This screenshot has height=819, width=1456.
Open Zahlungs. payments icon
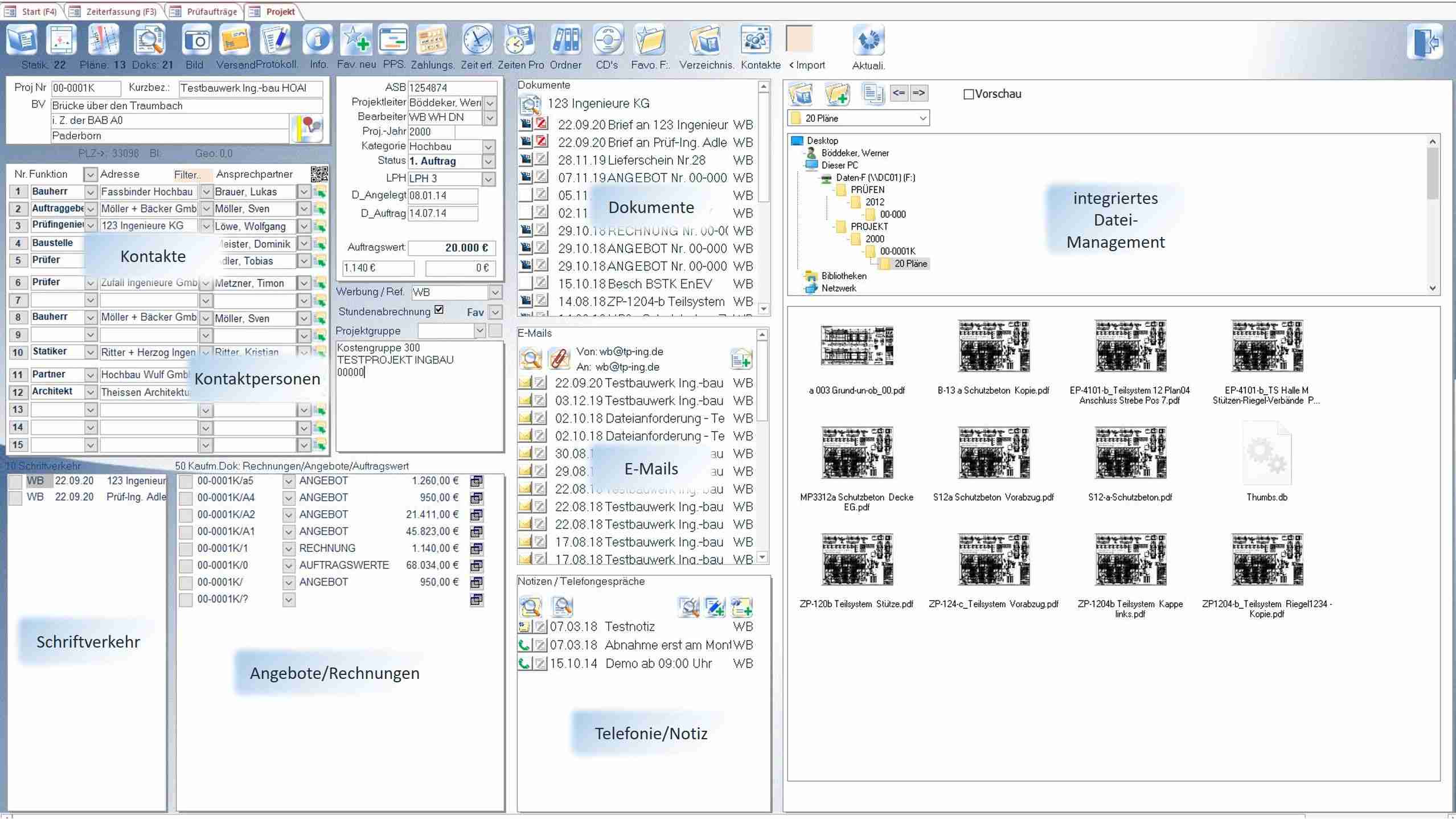click(432, 41)
